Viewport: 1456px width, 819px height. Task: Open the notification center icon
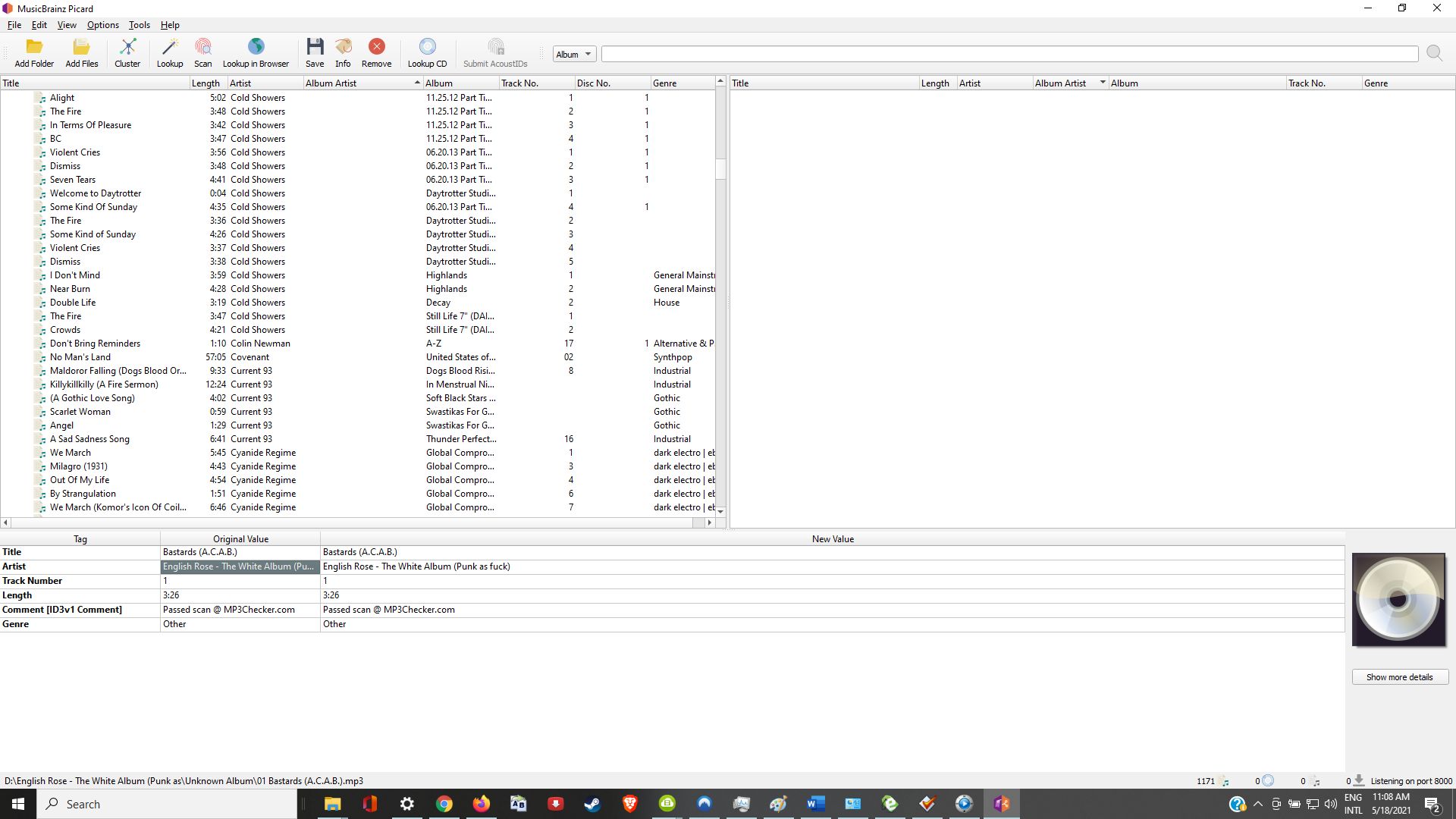pyautogui.click(x=1432, y=804)
